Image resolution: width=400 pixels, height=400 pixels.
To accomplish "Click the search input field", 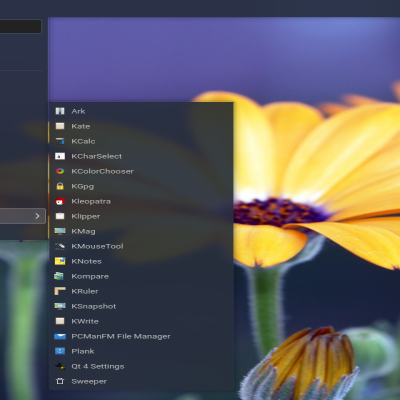I will click(21, 26).
